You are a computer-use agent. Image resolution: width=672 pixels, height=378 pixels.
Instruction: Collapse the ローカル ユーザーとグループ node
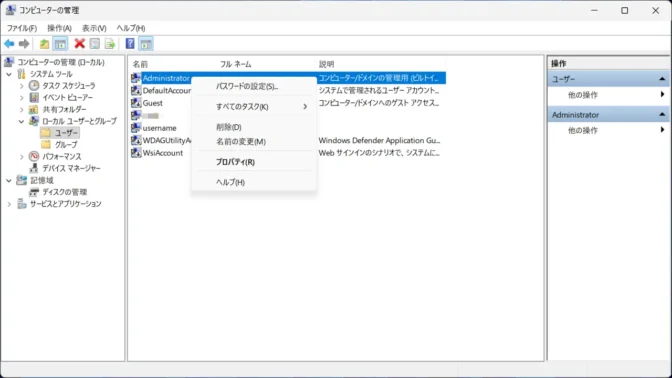21,121
